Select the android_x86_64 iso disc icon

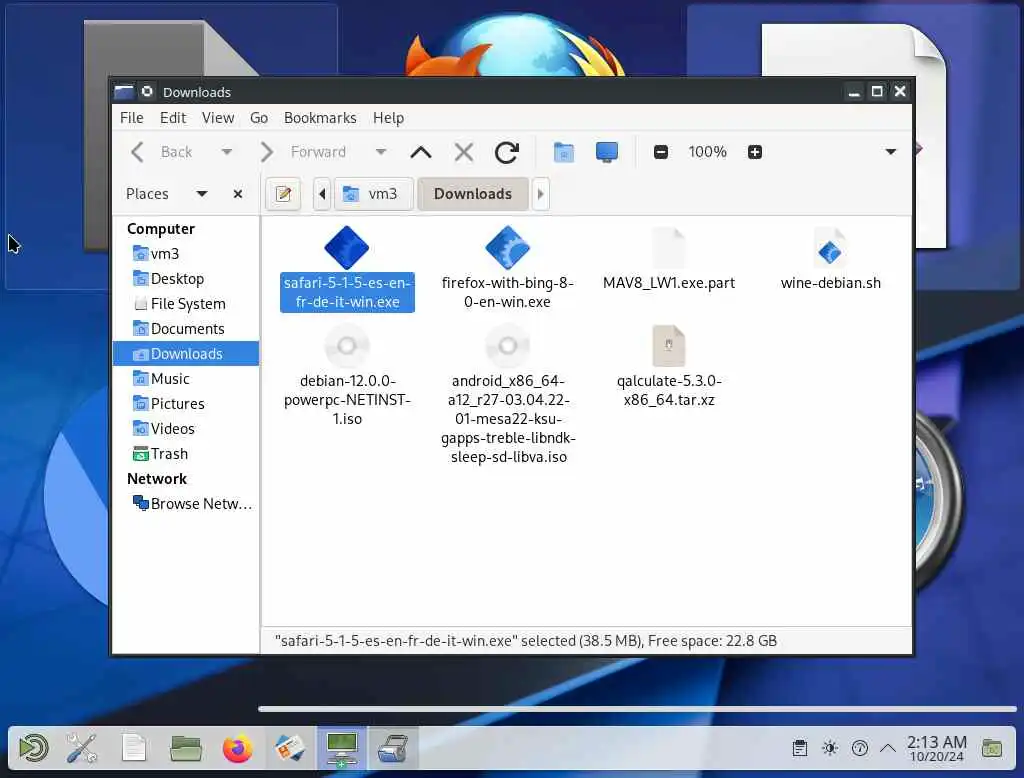click(x=507, y=346)
